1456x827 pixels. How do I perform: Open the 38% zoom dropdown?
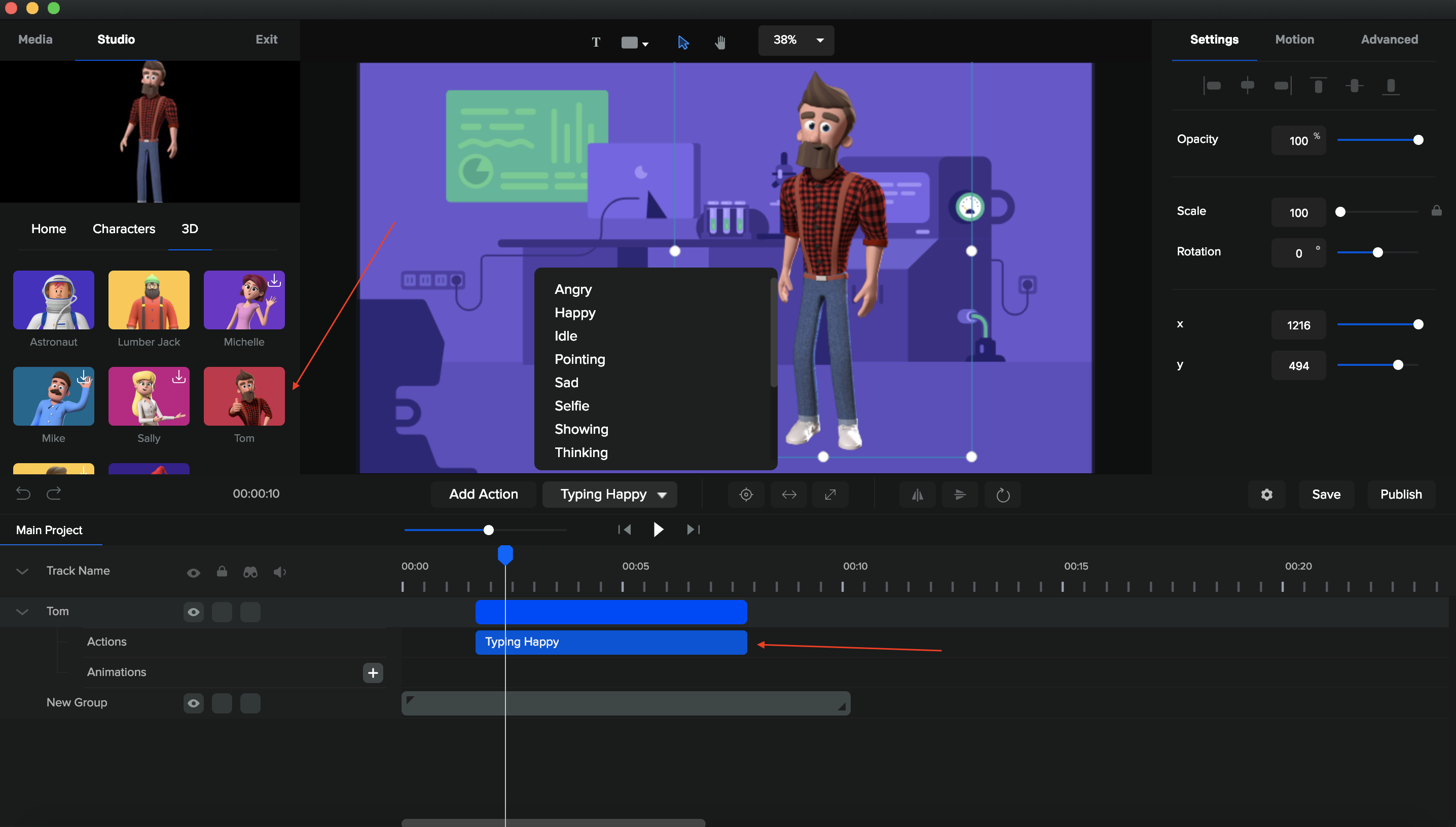click(820, 41)
